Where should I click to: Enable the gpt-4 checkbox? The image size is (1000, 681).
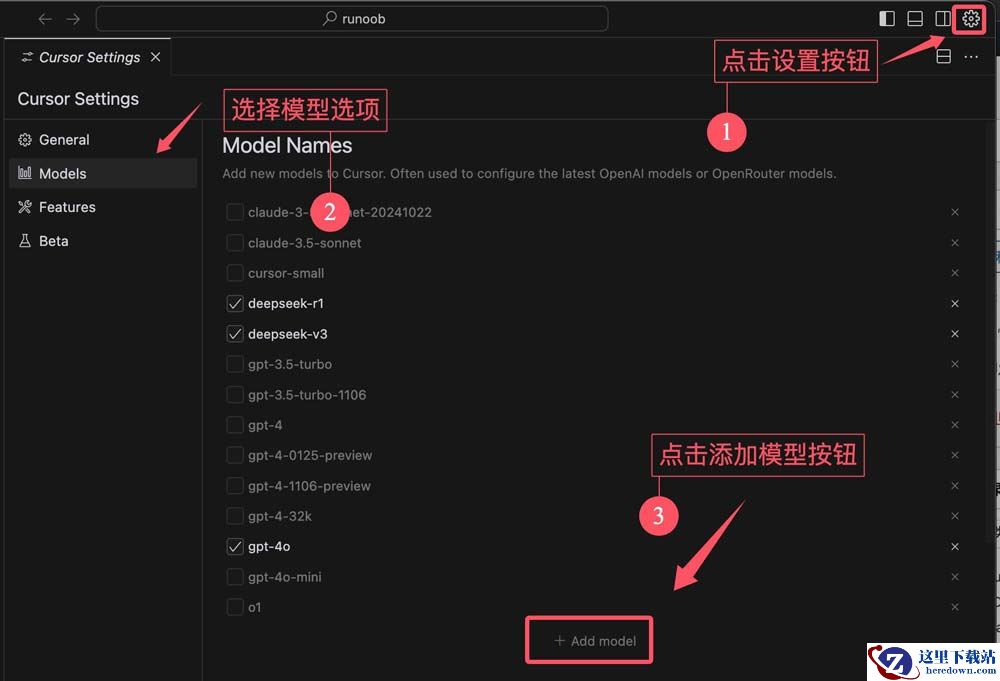point(235,425)
